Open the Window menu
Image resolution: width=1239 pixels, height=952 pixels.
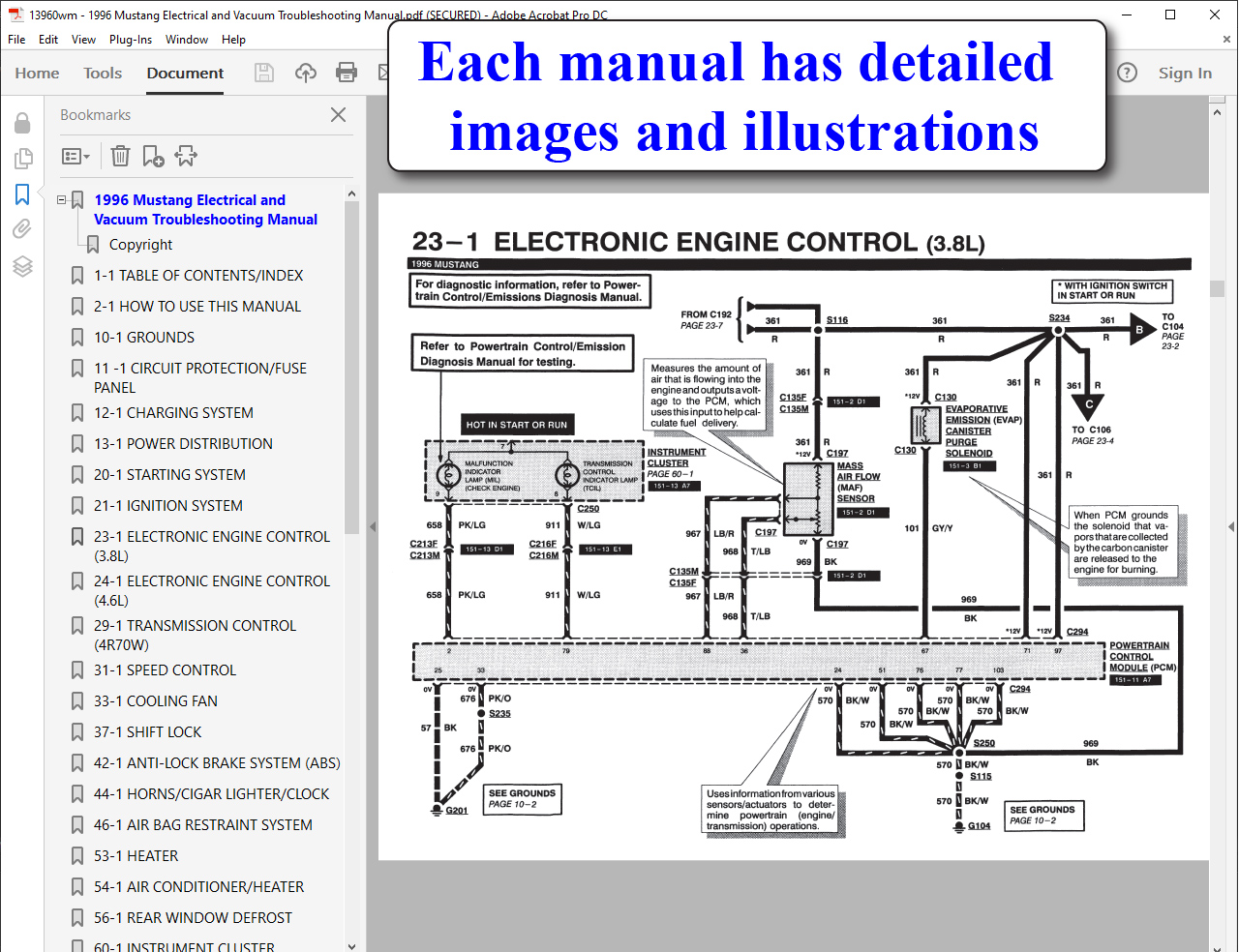point(187,40)
